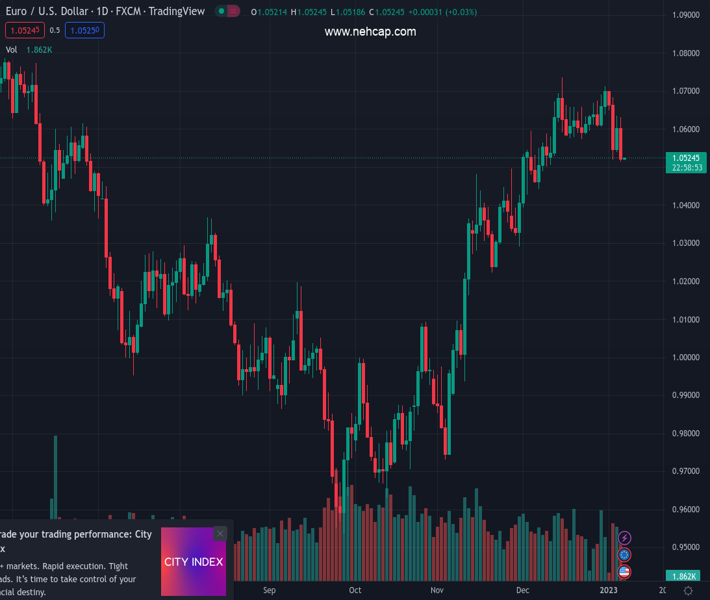Click the blue buy price 1.05250 button
The width and height of the screenshot is (710, 600).
(x=84, y=30)
